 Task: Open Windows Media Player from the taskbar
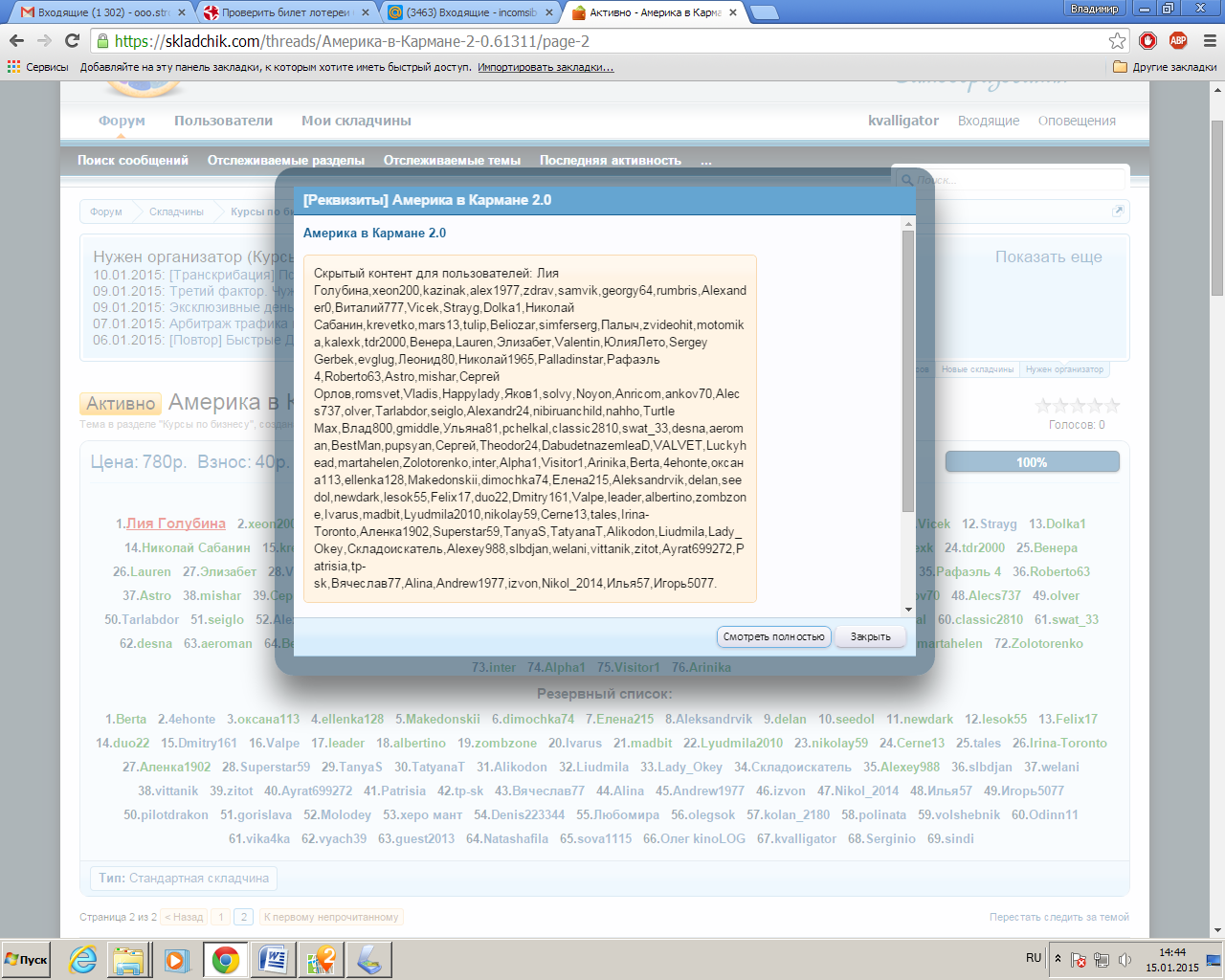tap(175, 959)
